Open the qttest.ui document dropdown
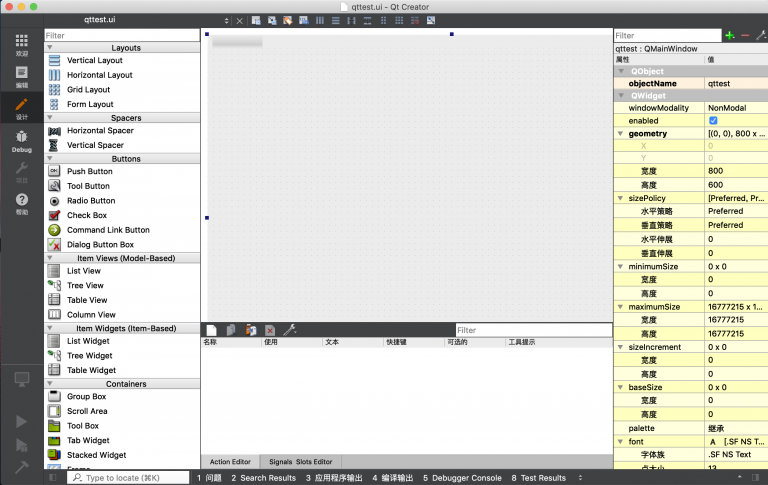The image size is (768, 485). 226,20
